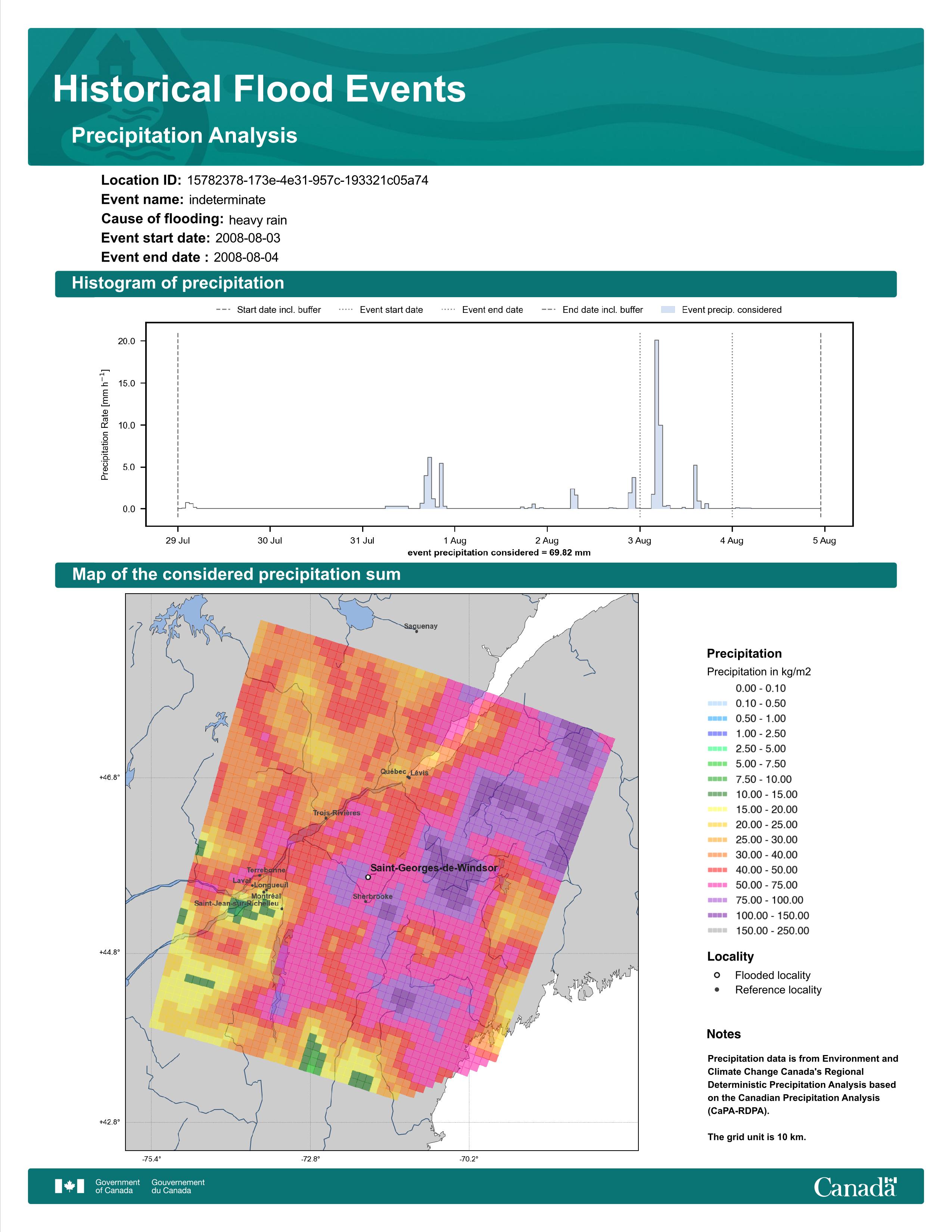Click End date incl. buffer legend entry
The image size is (952, 1232).
(592, 310)
